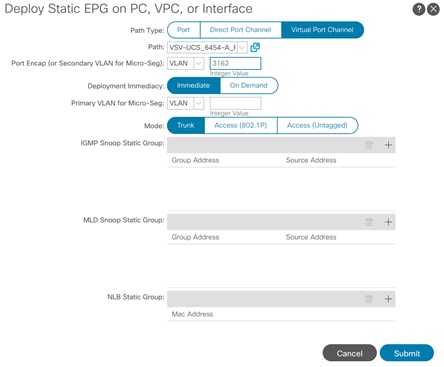Click the copy icon beside Path field

click(255, 47)
